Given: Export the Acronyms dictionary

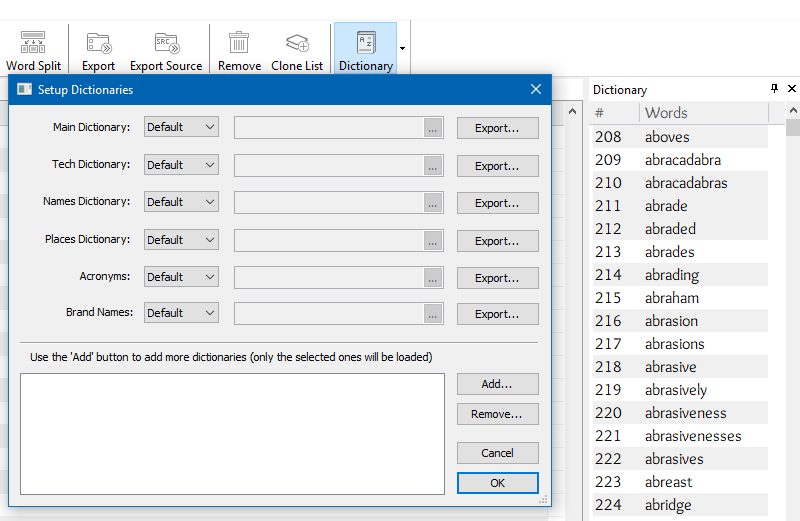Looking at the screenshot, I should click(497, 278).
